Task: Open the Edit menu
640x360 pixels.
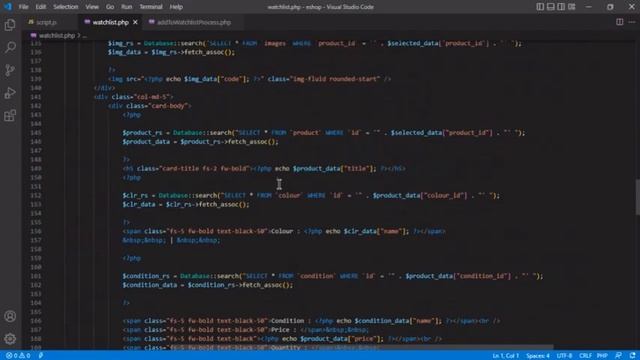Action: click(40, 7)
